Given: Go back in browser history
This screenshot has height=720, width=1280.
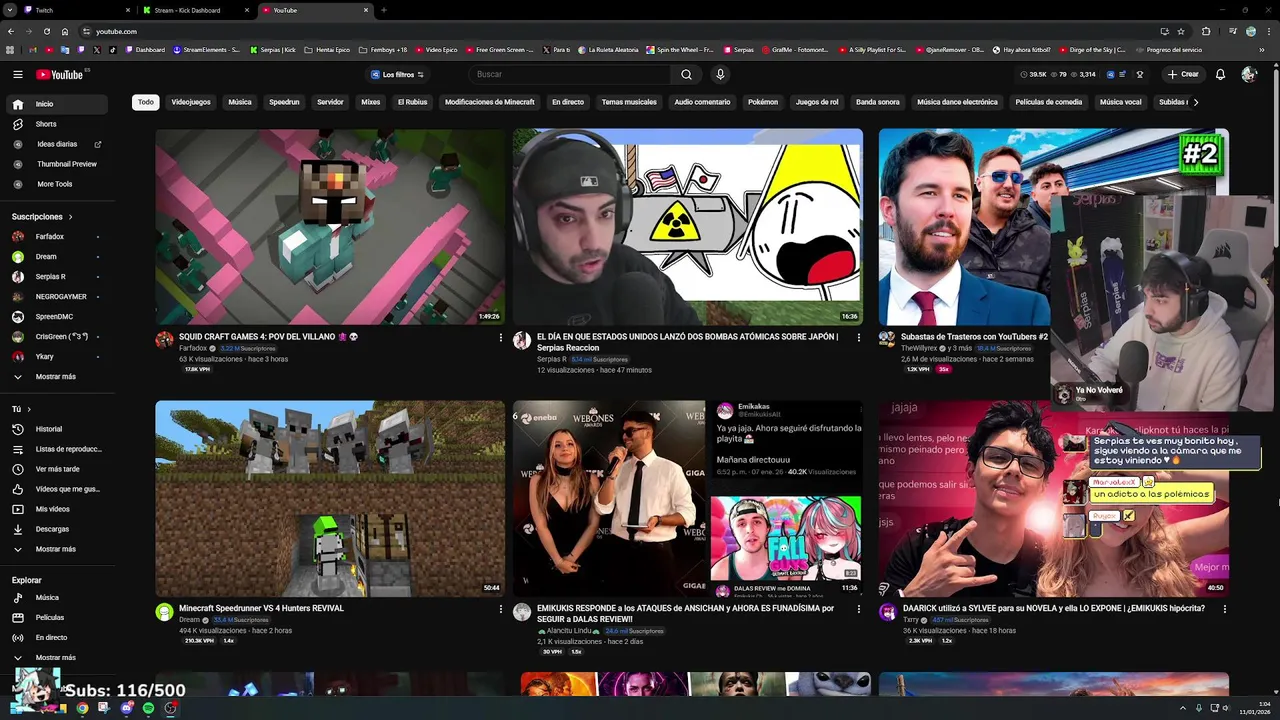Looking at the screenshot, I should [x=10, y=31].
